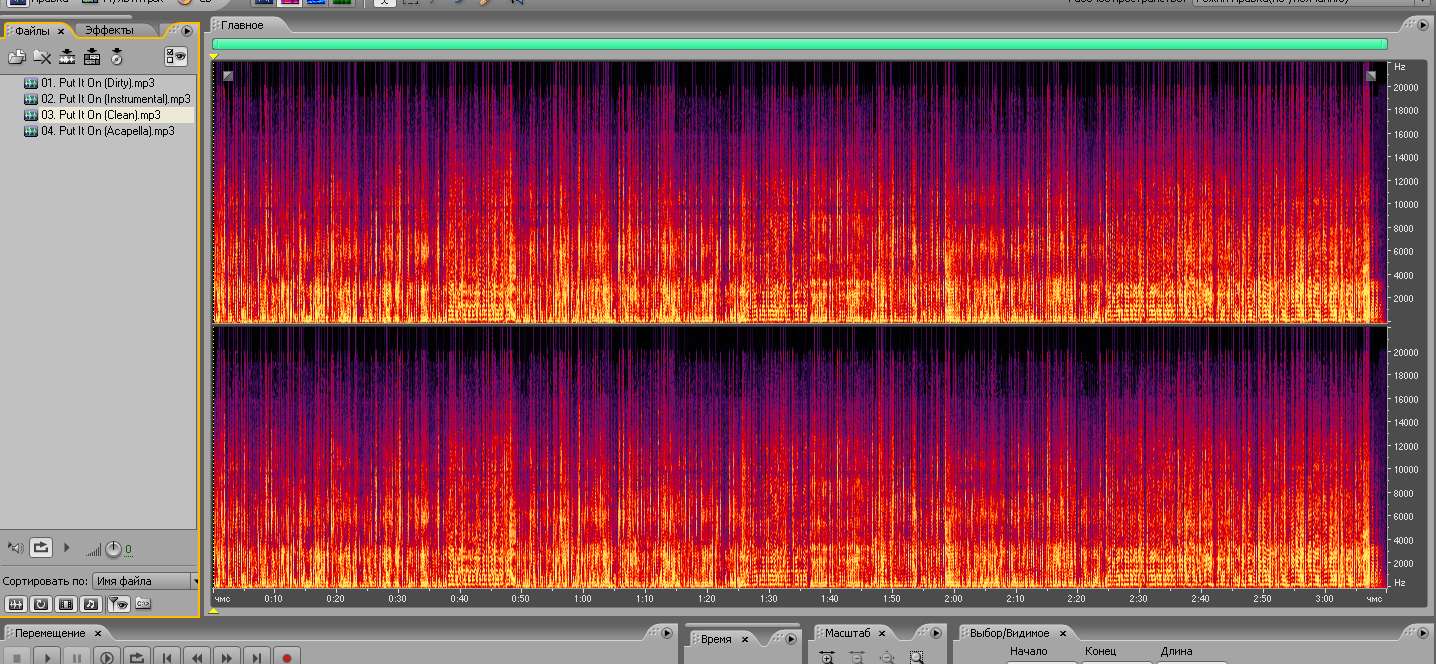
Task: Click the preview volume knob
Action: 113,549
